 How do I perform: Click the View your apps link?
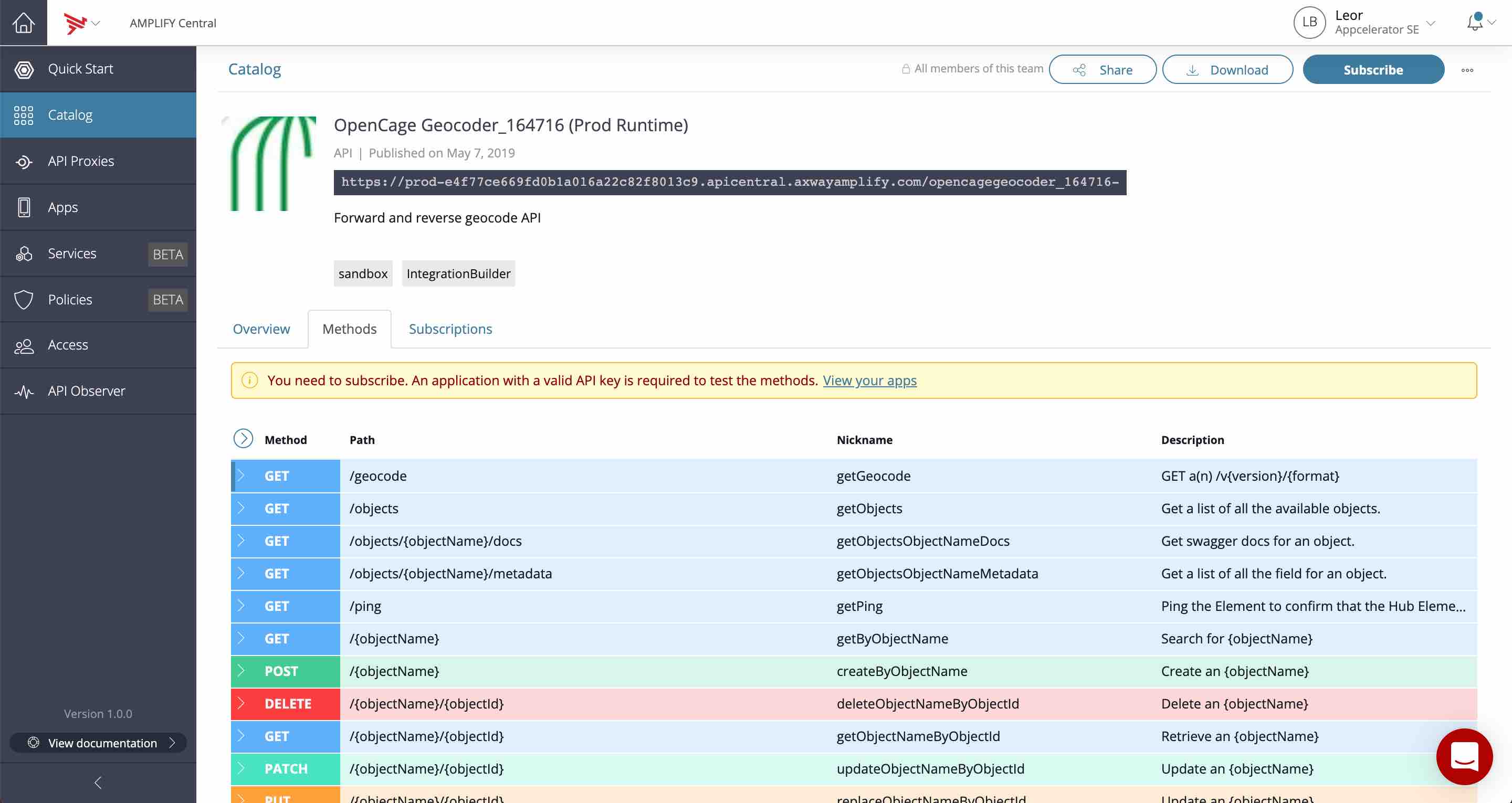click(x=869, y=381)
